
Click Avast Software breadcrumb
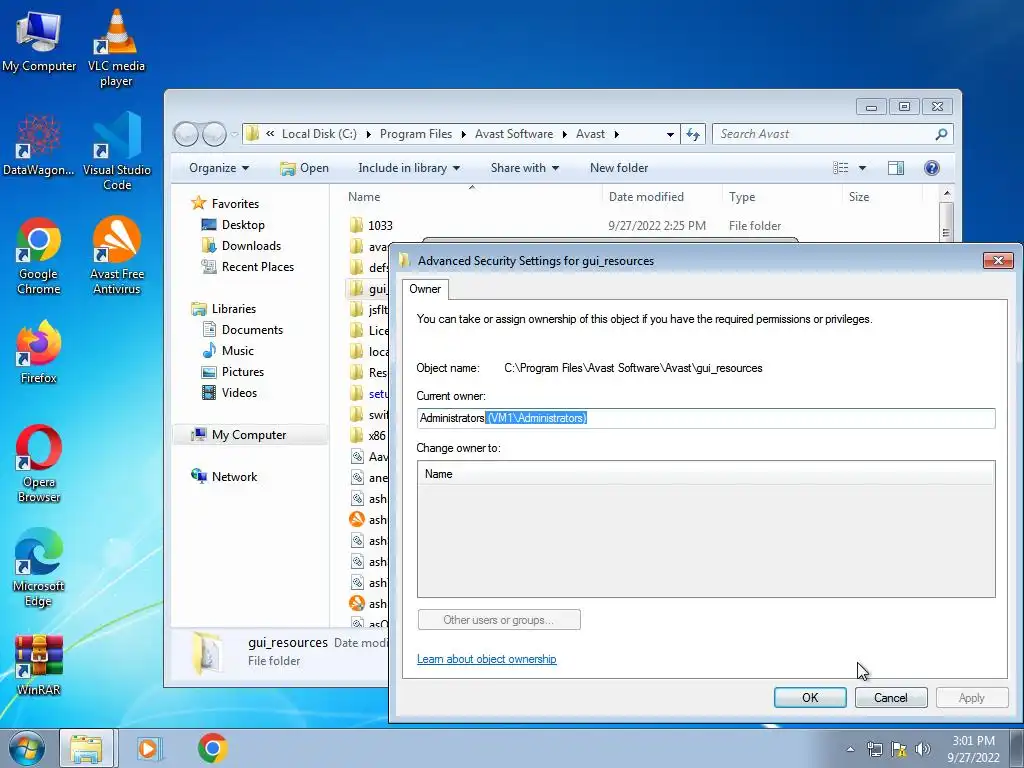coord(513,134)
